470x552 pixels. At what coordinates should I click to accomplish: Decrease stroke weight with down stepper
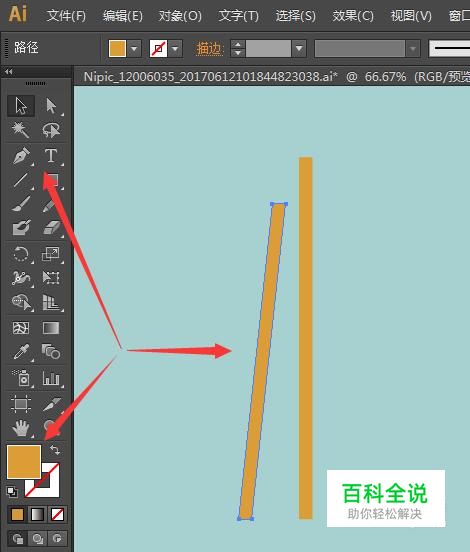coord(238,52)
